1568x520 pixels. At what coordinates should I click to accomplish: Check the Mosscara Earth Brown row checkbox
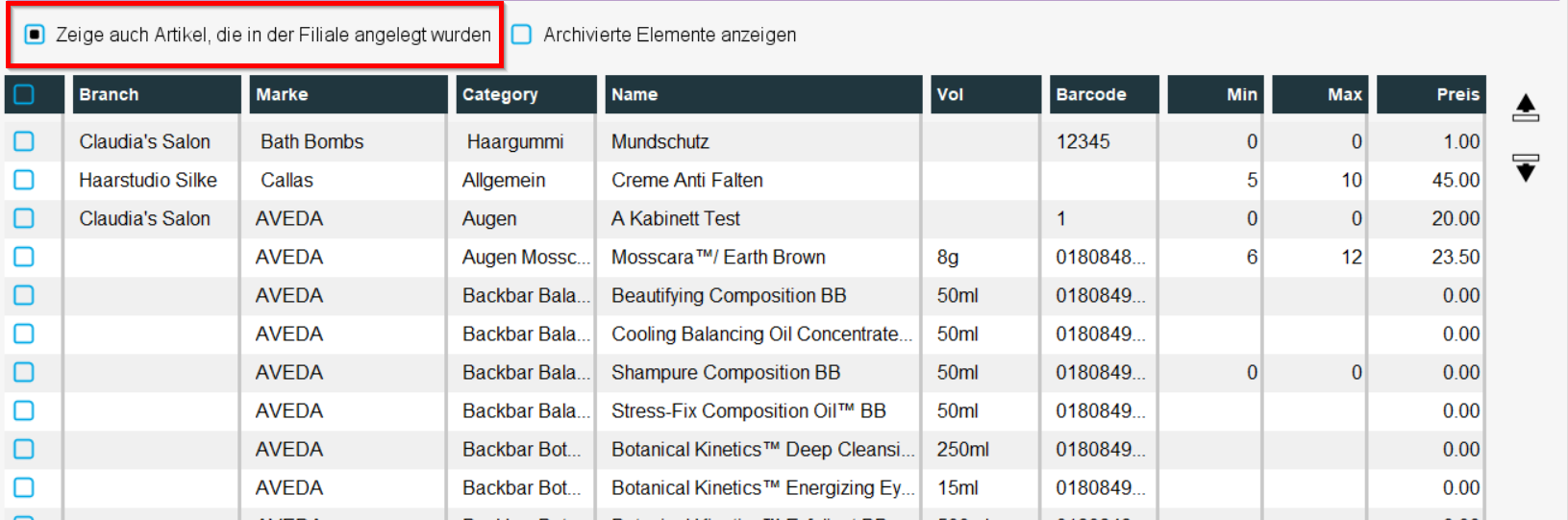pyautogui.click(x=24, y=257)
